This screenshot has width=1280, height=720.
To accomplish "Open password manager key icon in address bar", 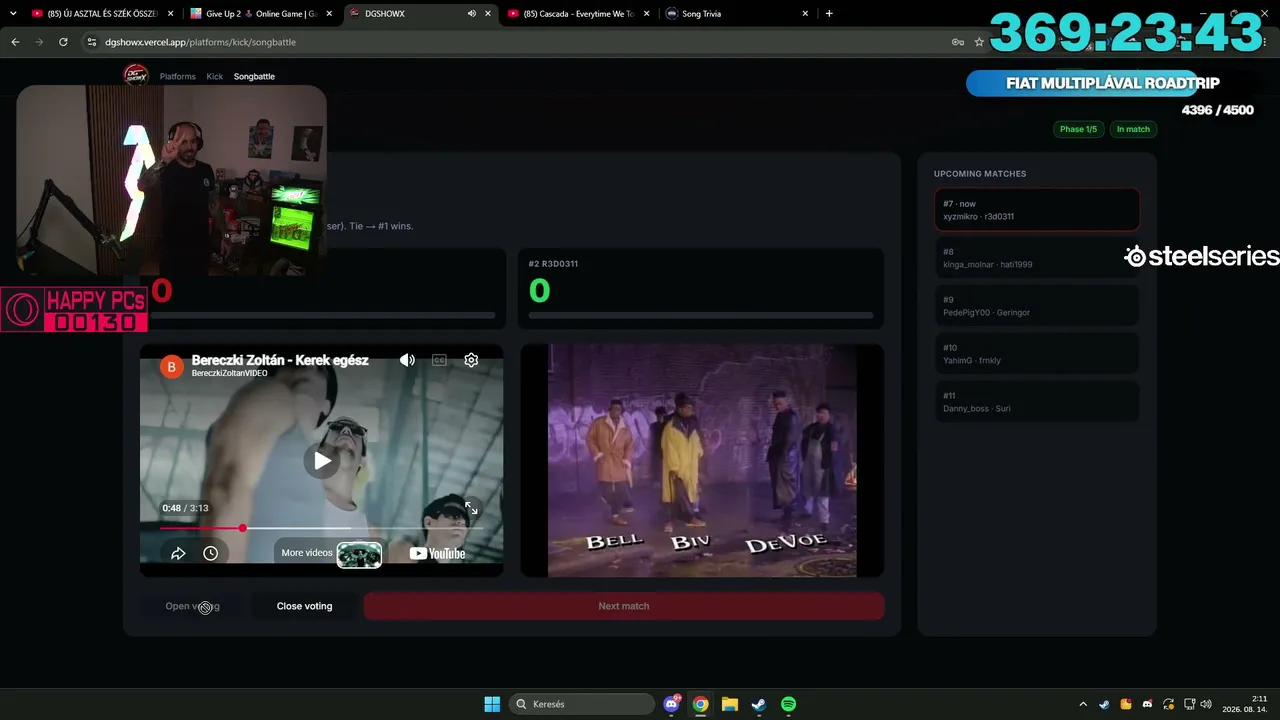I will tap(958, 42).
